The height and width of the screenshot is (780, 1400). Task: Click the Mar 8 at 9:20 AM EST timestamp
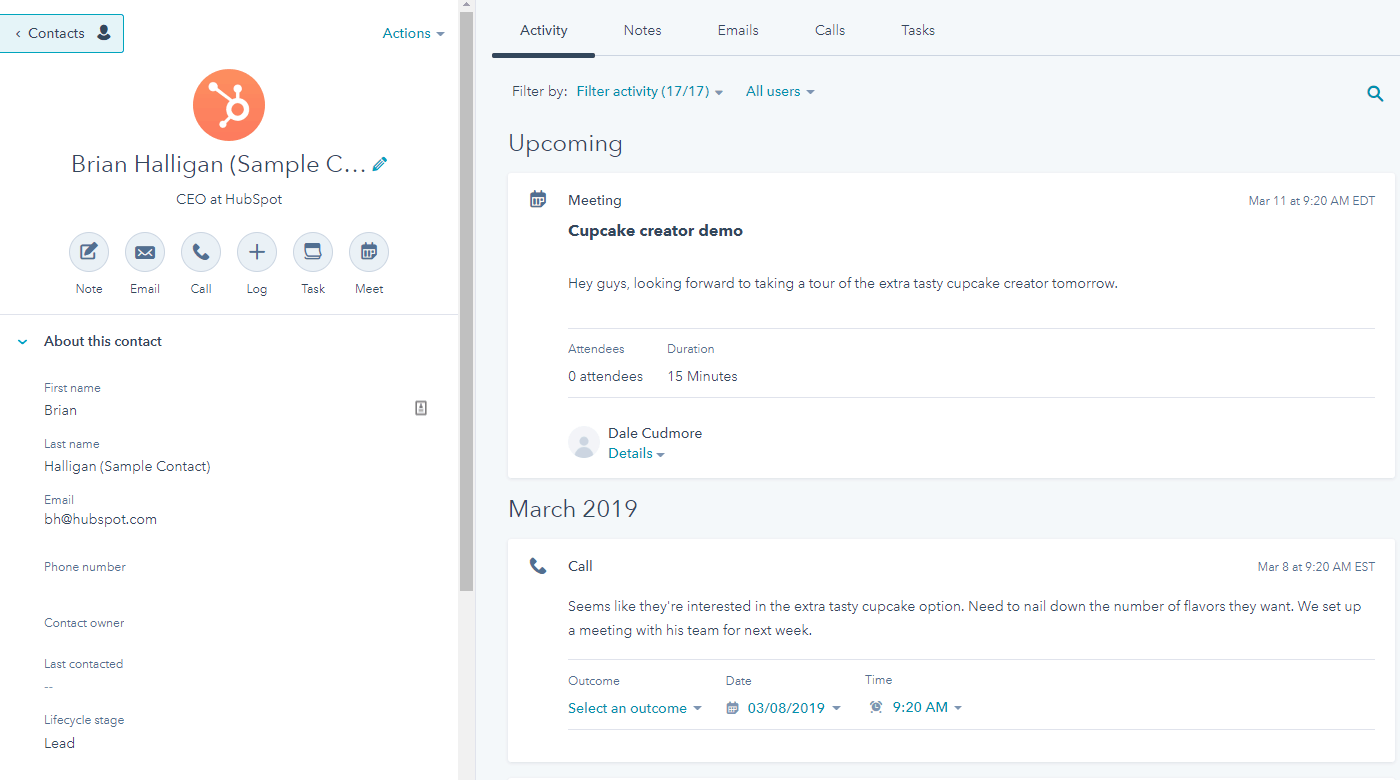click(1316, 567)
